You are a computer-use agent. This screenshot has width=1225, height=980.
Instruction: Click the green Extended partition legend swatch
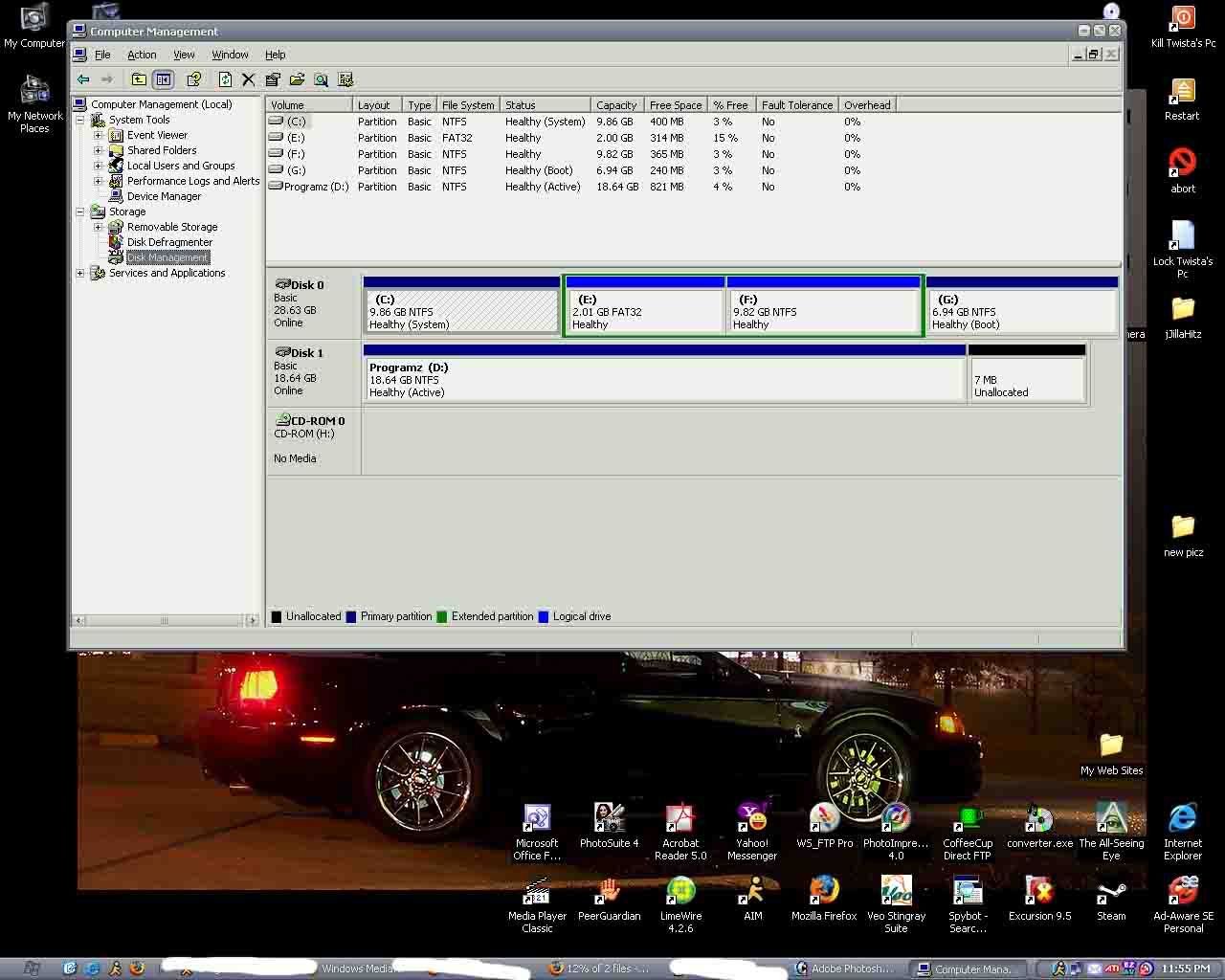pos(442,617)
